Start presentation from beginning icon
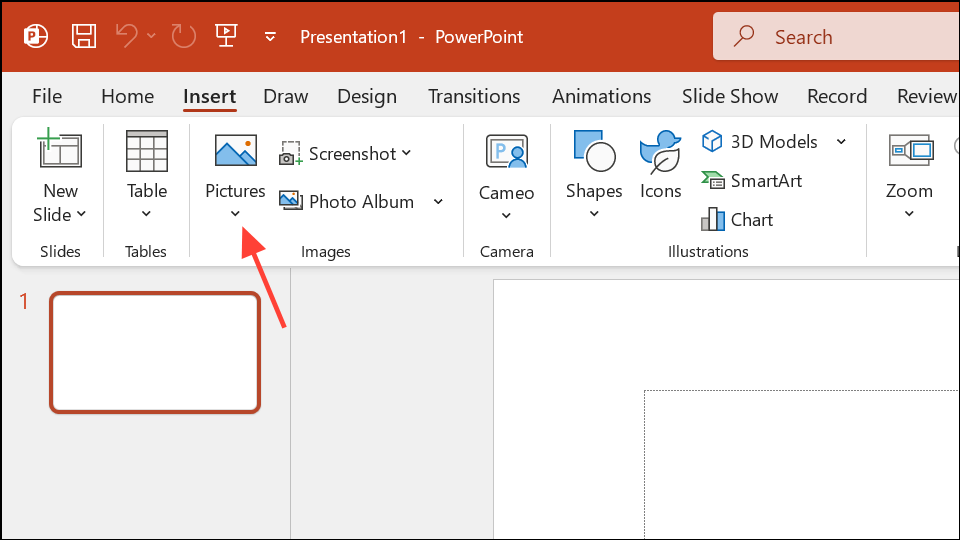 (x=226, y=36)
